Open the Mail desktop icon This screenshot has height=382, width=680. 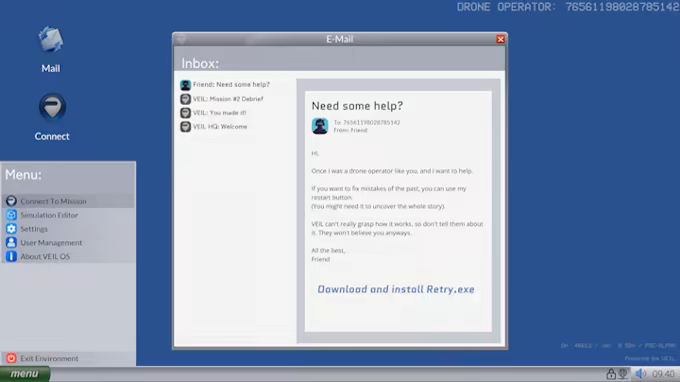(51, 40)
